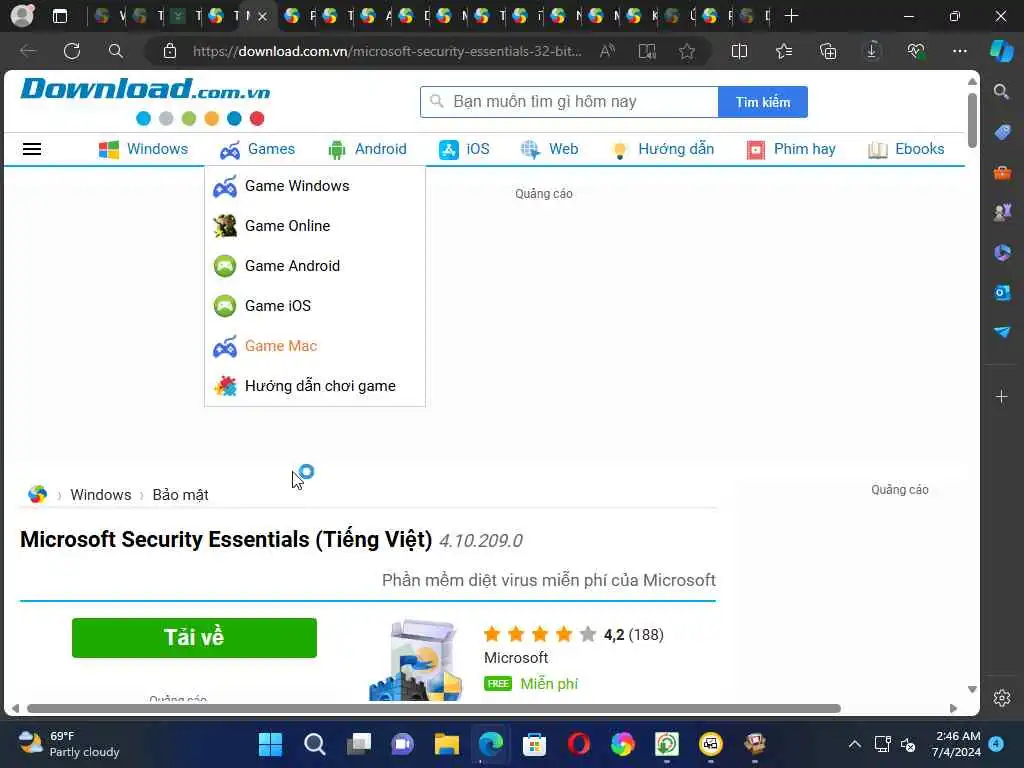Click the browser refresh icon
The width and height of the screenshot is (1024, 768).
72,51
